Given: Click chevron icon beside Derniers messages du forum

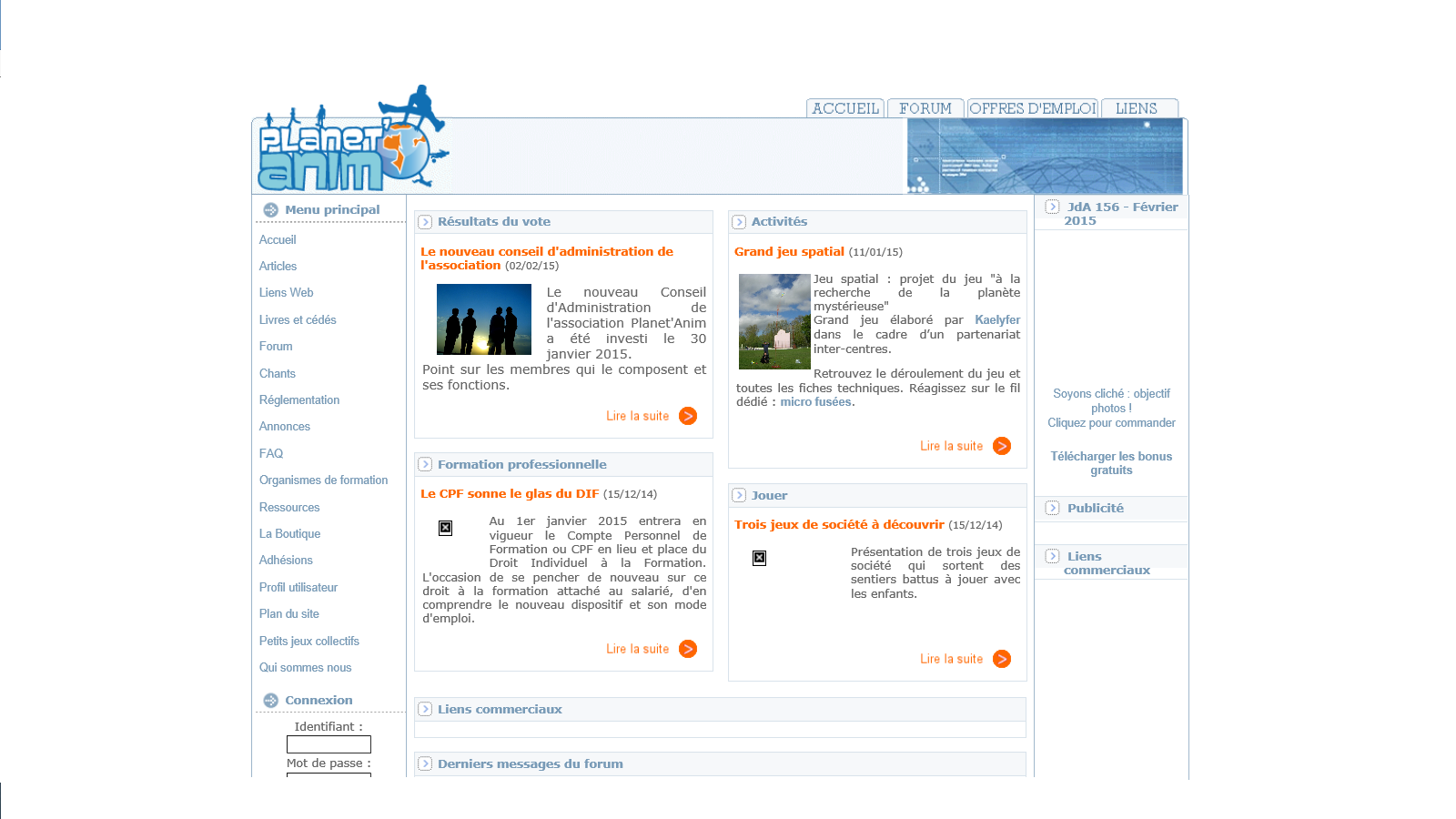Looking at the screenshot, I should [425, 764].
